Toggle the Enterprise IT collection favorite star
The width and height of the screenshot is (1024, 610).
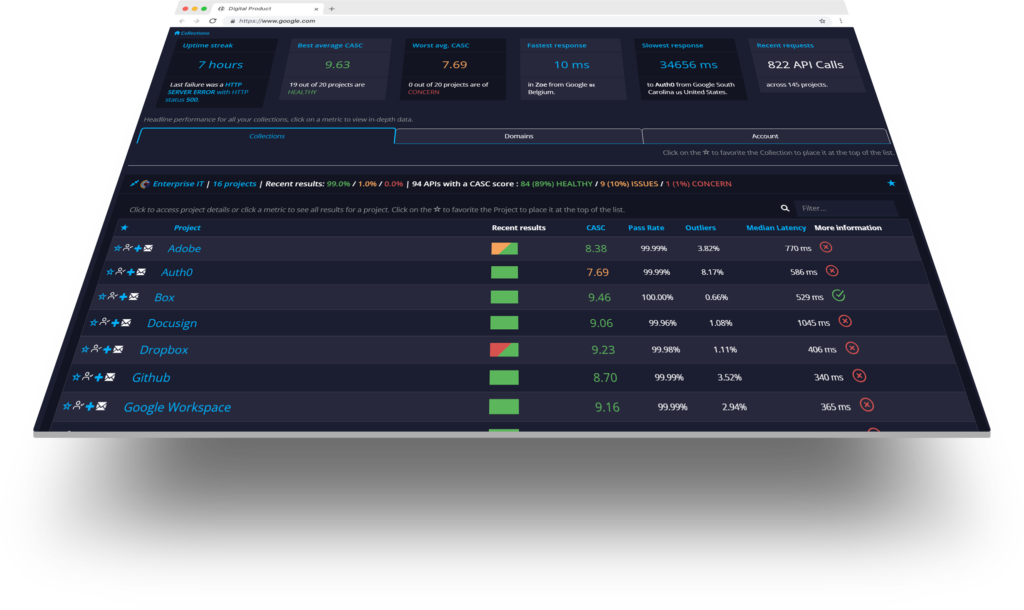(x=891, y=184)
